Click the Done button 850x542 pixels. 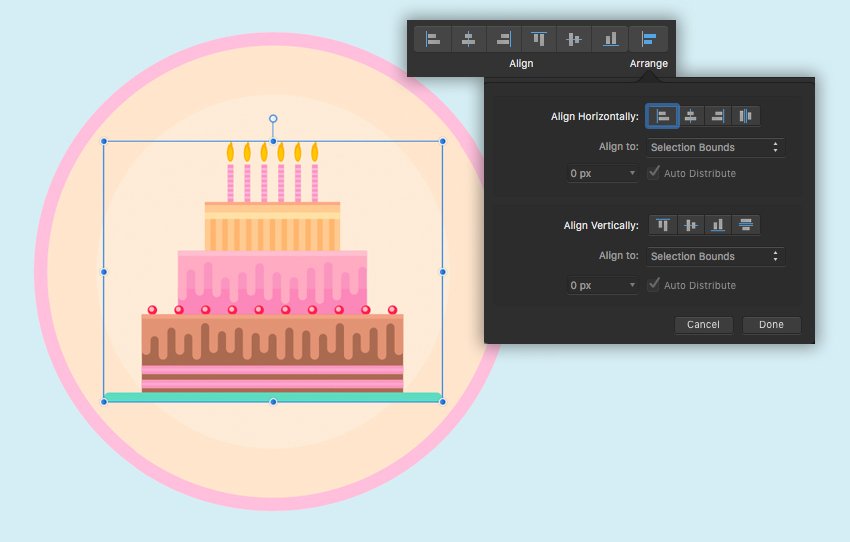coord(771,325)
